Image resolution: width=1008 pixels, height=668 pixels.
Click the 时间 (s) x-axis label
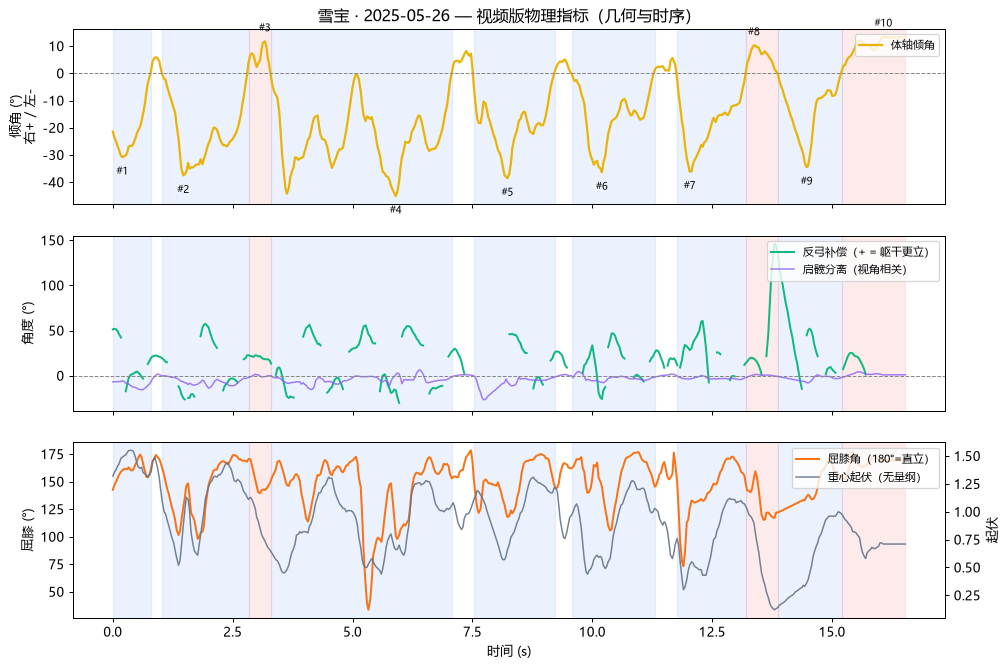(509, 651)
